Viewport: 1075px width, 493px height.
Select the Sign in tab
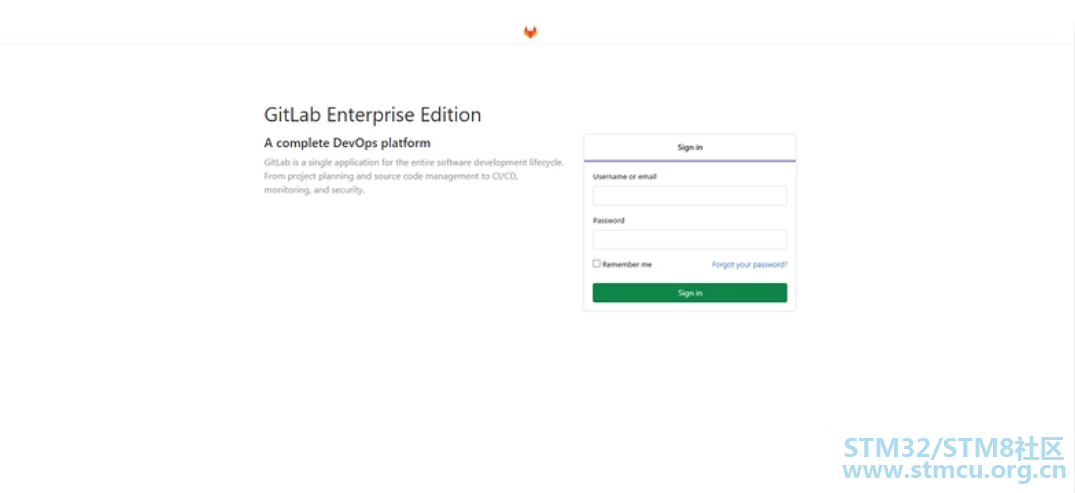tap(690, 147)
